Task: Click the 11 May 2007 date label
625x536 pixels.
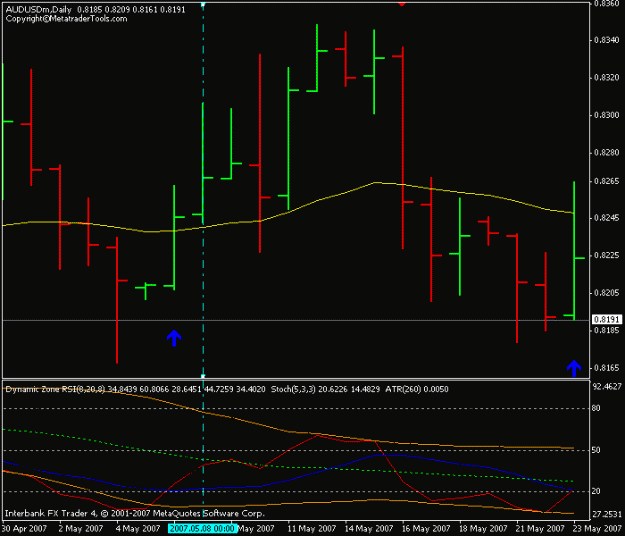Action: point(312,529)
